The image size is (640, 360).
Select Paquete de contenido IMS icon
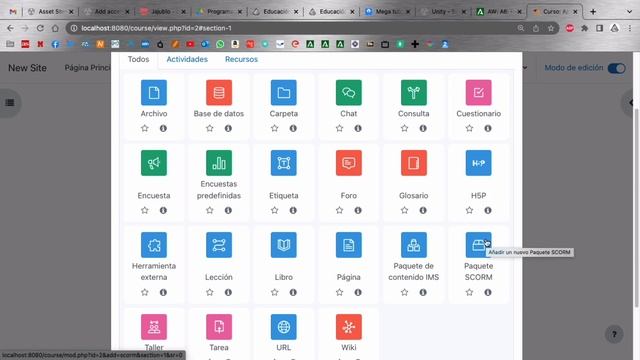point(413,245)
